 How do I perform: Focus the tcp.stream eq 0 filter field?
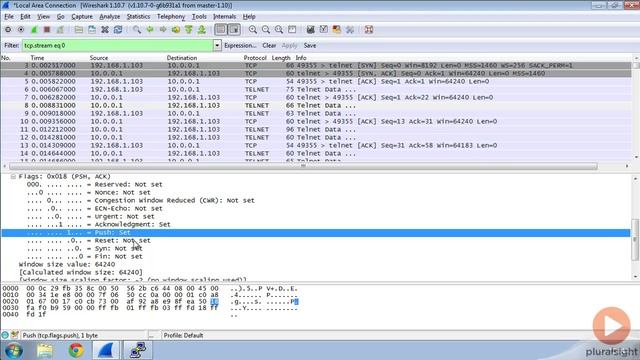(118, 45)
